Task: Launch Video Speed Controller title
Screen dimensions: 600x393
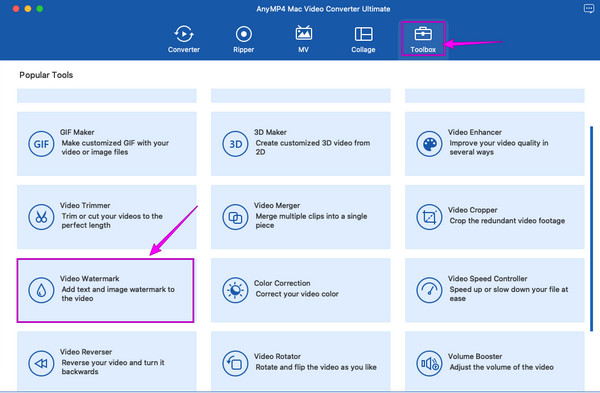Action: [488, 279]
